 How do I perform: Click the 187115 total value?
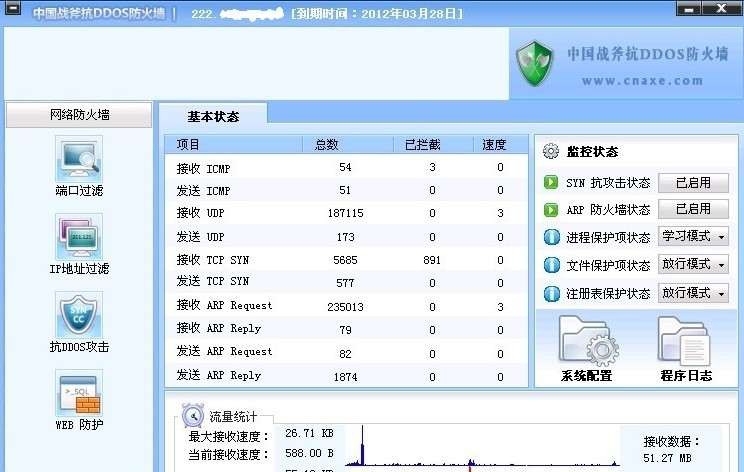pos(345,213)
